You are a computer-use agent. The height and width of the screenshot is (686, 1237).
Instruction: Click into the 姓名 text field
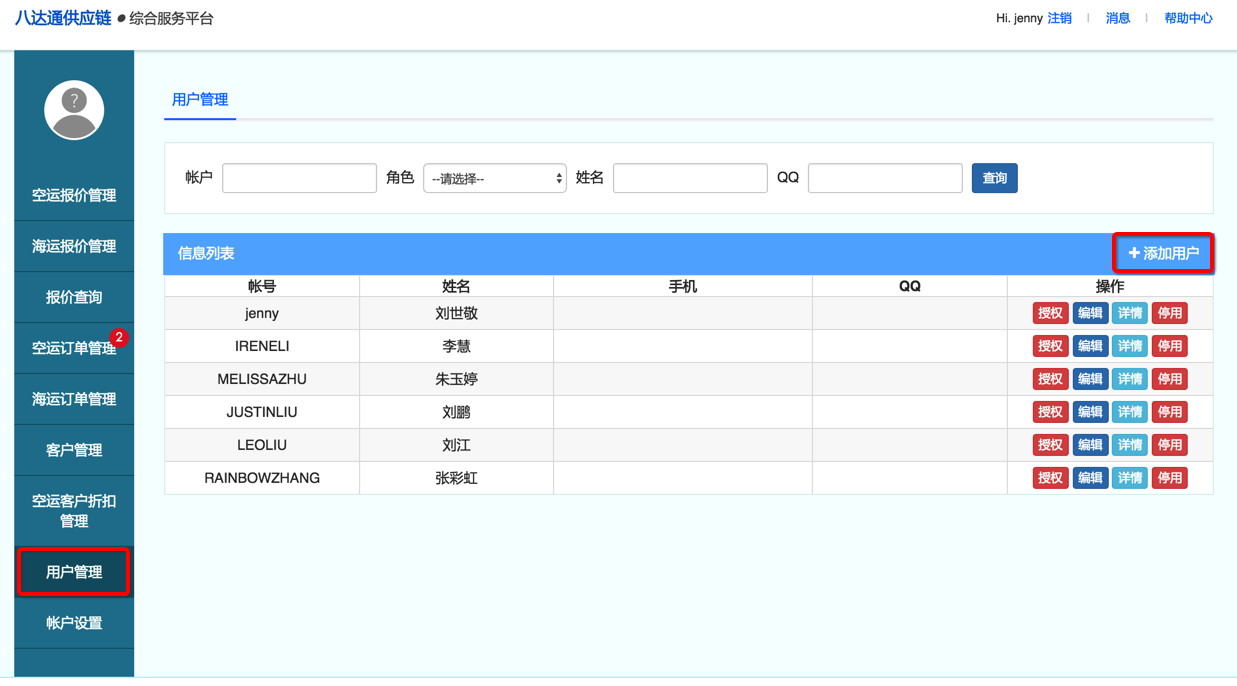click(690, 178)
